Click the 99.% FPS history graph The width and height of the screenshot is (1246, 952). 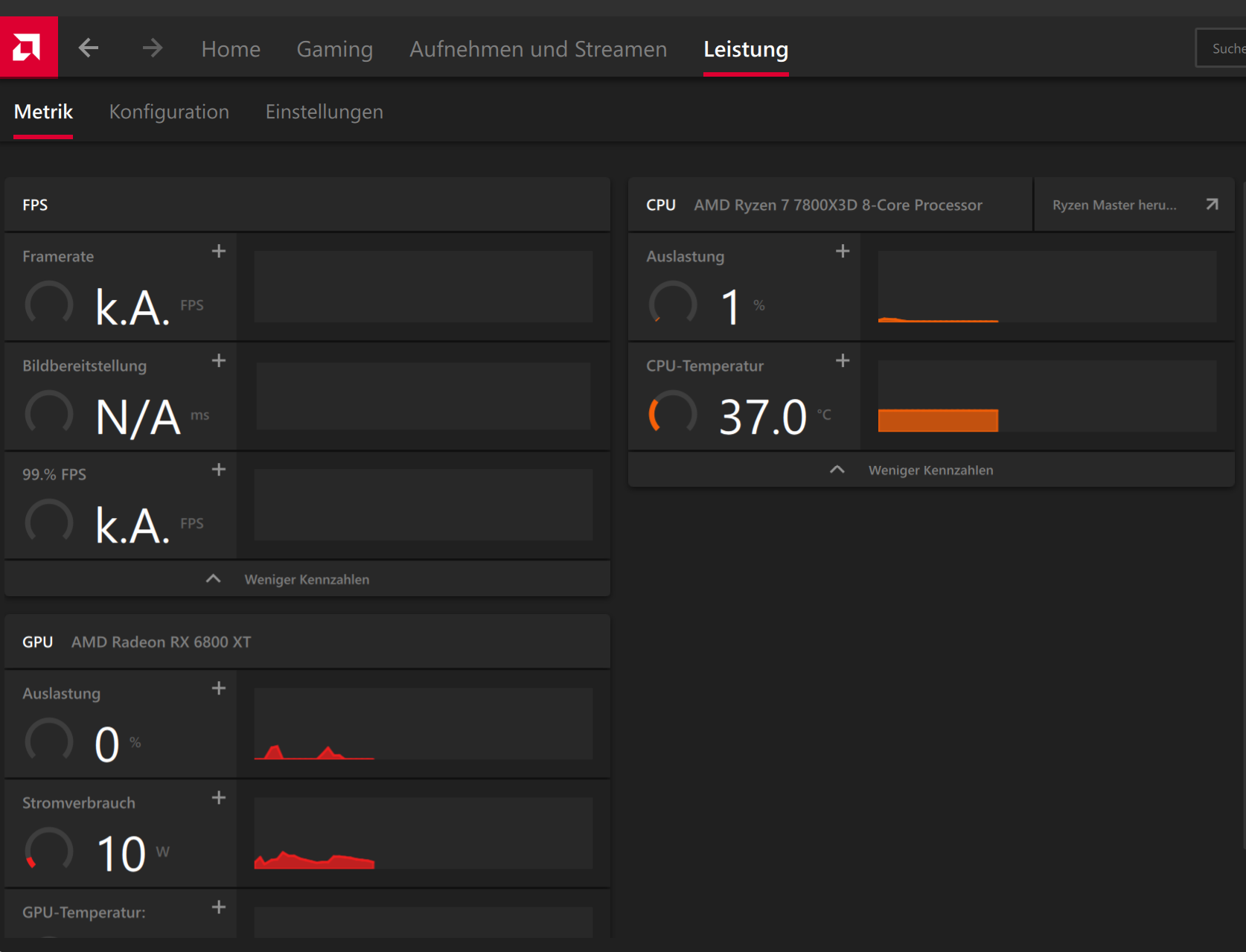(424, 505)
